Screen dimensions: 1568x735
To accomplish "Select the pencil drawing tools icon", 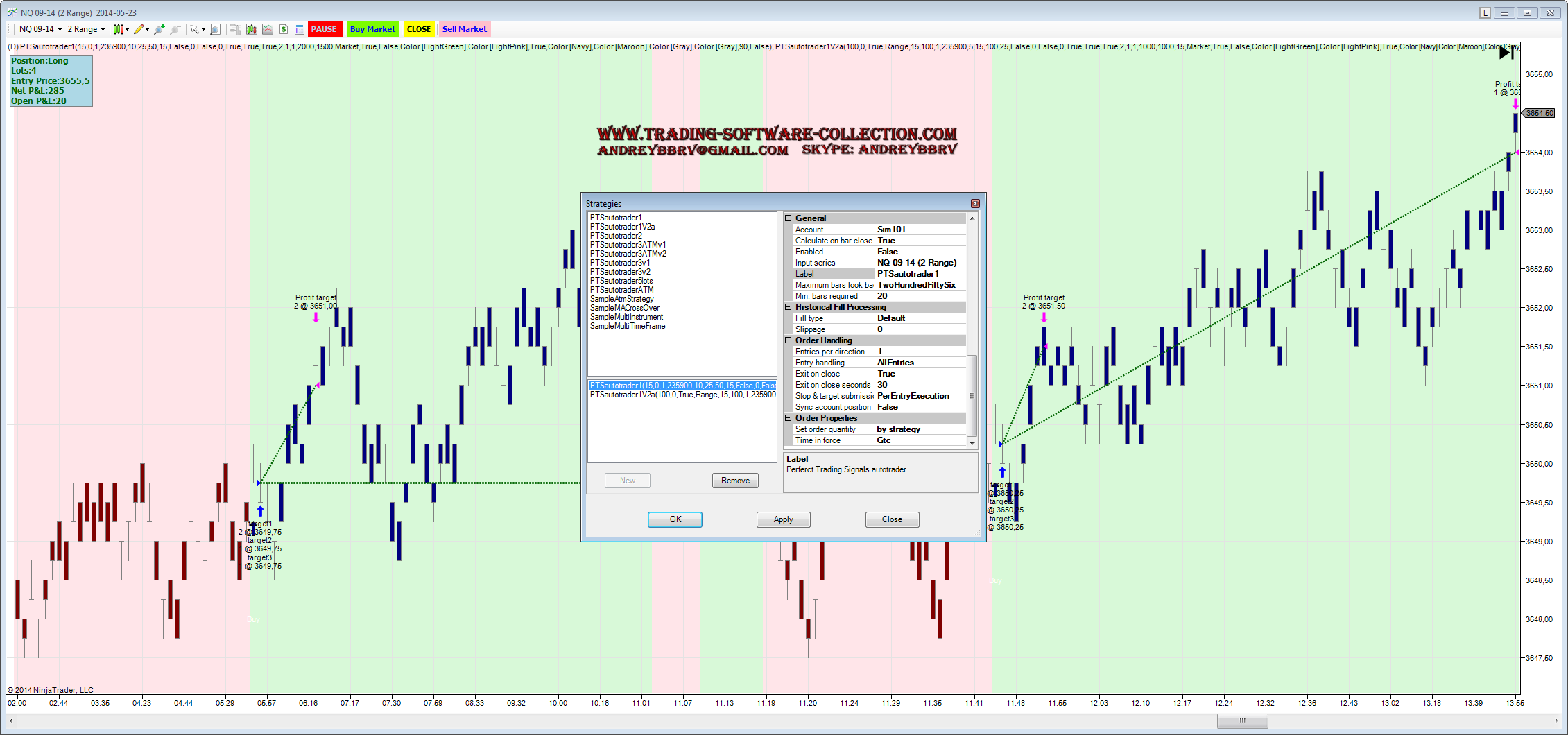I will point(139,29).
